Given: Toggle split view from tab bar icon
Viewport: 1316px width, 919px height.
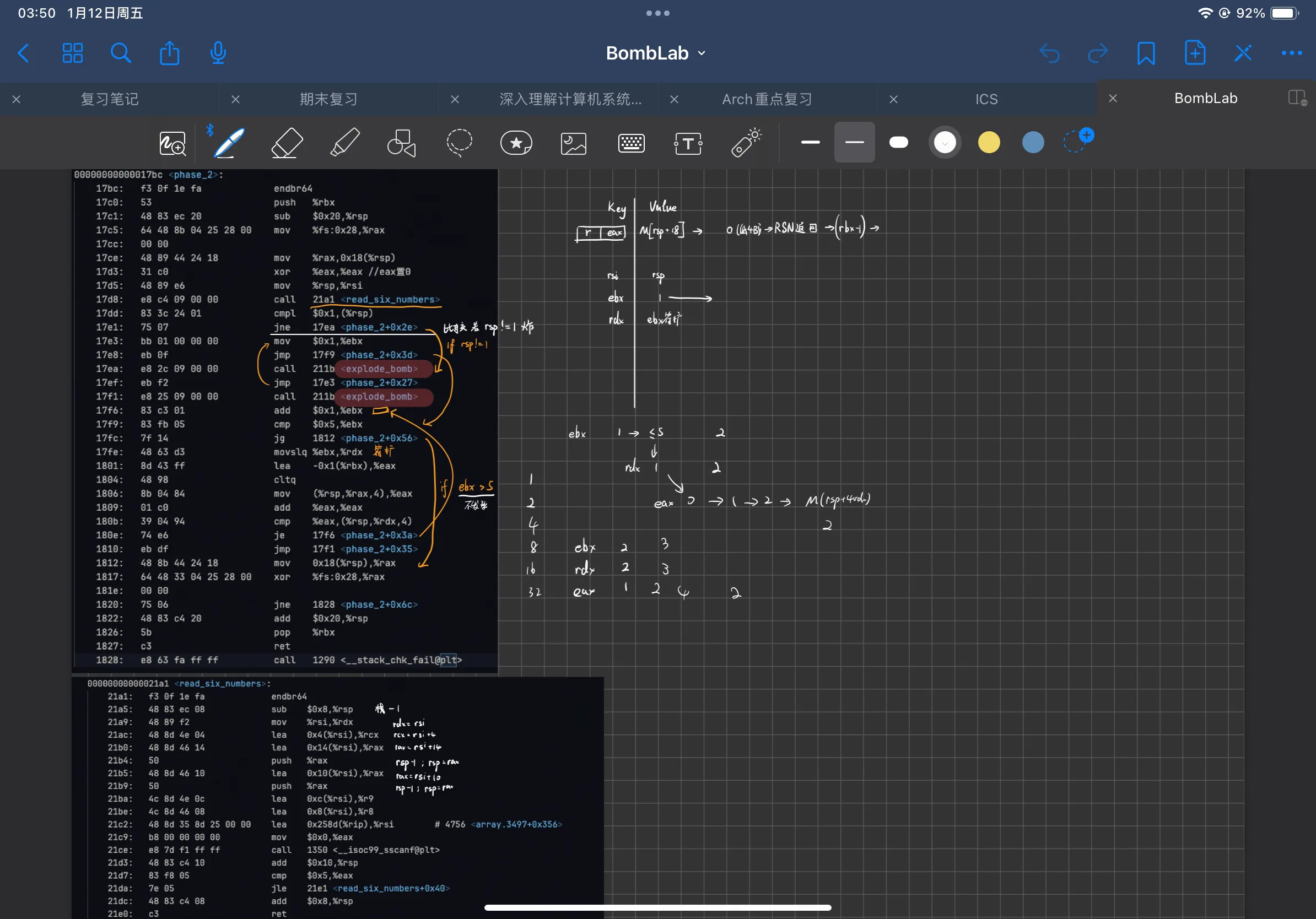Looking at the screenshot, I should coord(1297,98).
